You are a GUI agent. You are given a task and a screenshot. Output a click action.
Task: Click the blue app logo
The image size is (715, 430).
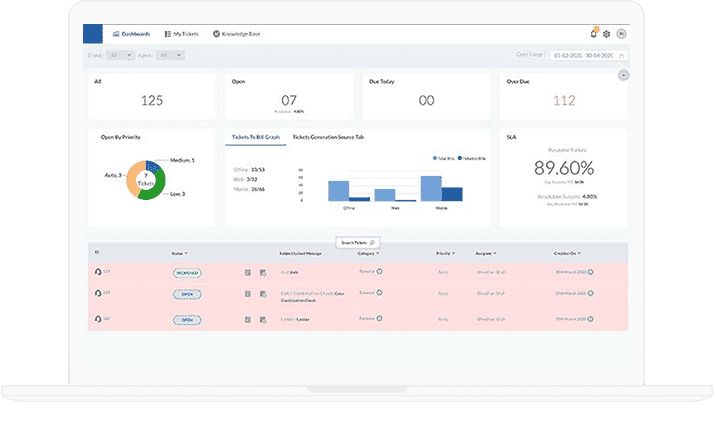coord(93,33)
